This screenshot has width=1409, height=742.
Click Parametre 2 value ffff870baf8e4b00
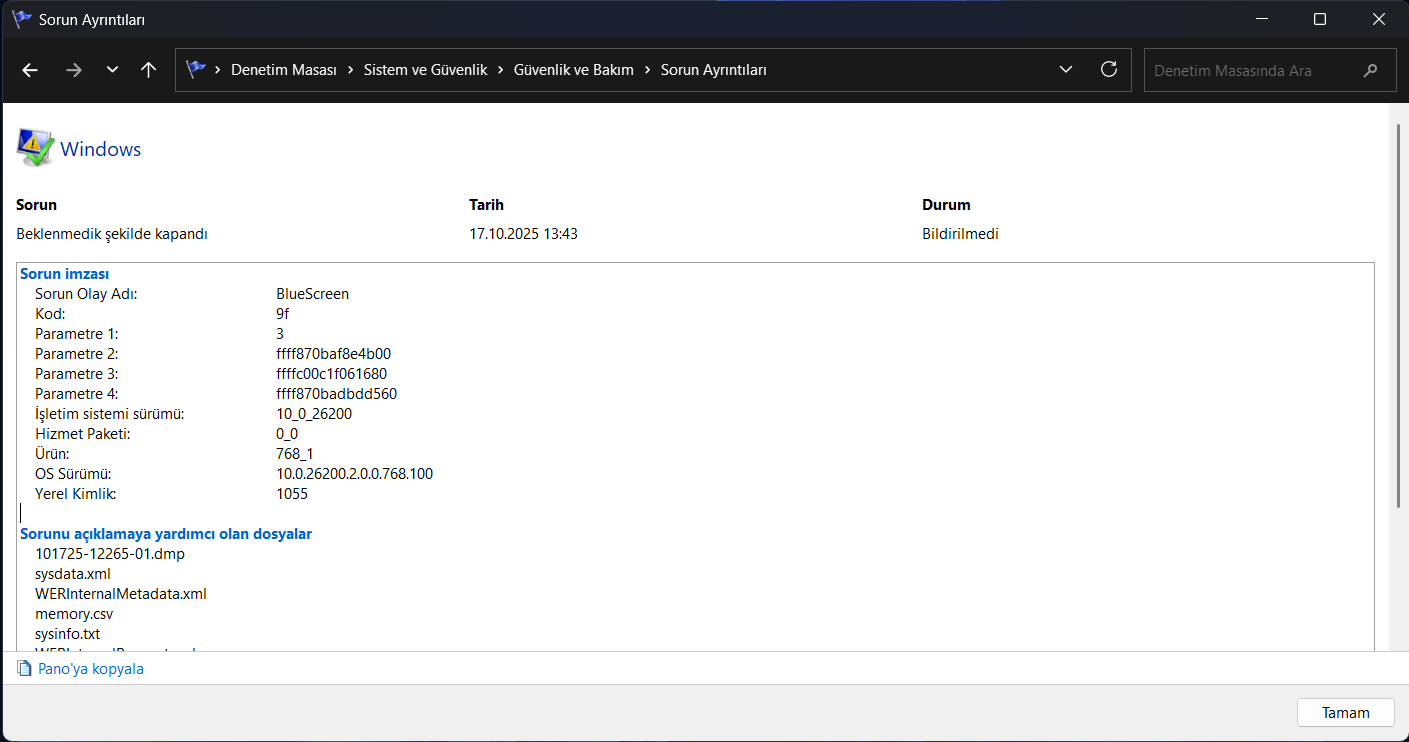click(x=334, y=354)
